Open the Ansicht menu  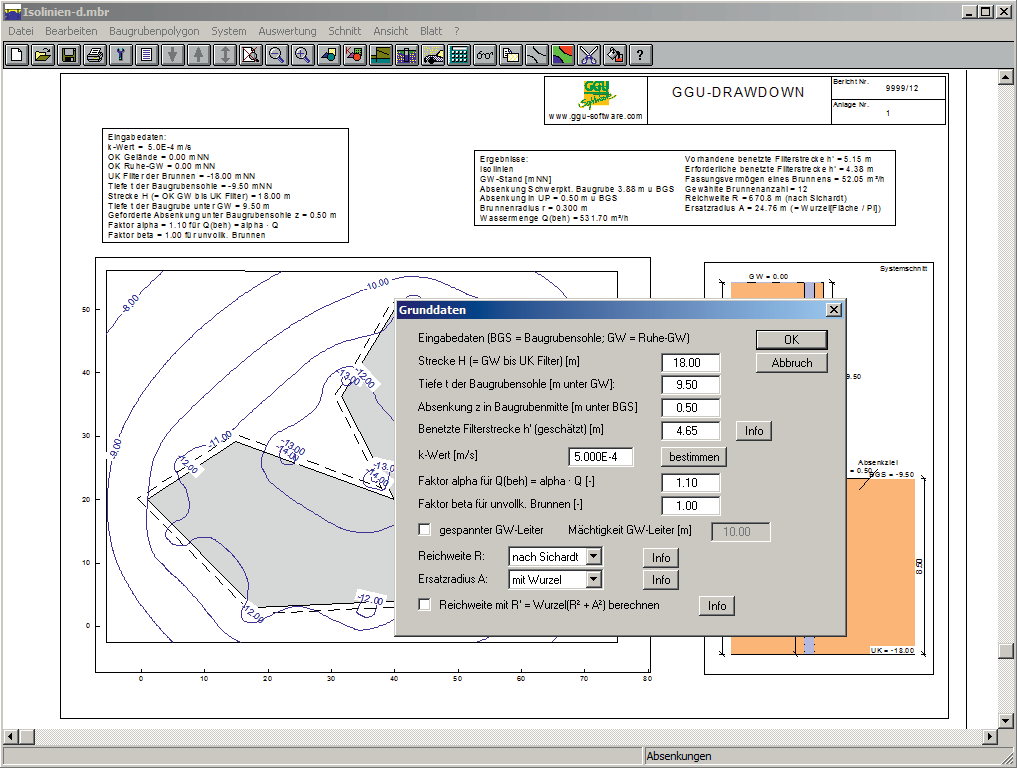390,31
